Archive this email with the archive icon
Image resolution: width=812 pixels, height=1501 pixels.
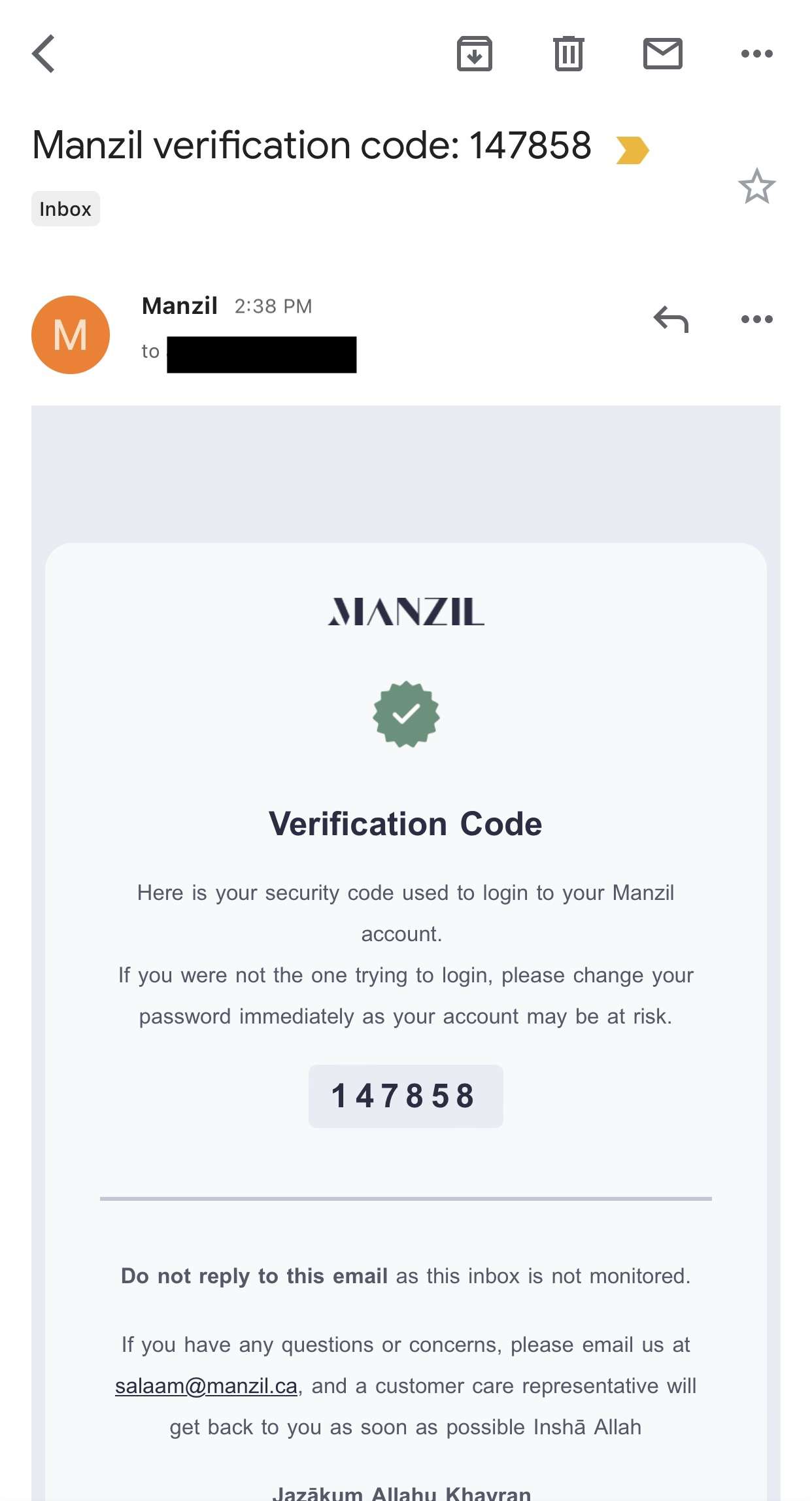click(x=474, y=54)
